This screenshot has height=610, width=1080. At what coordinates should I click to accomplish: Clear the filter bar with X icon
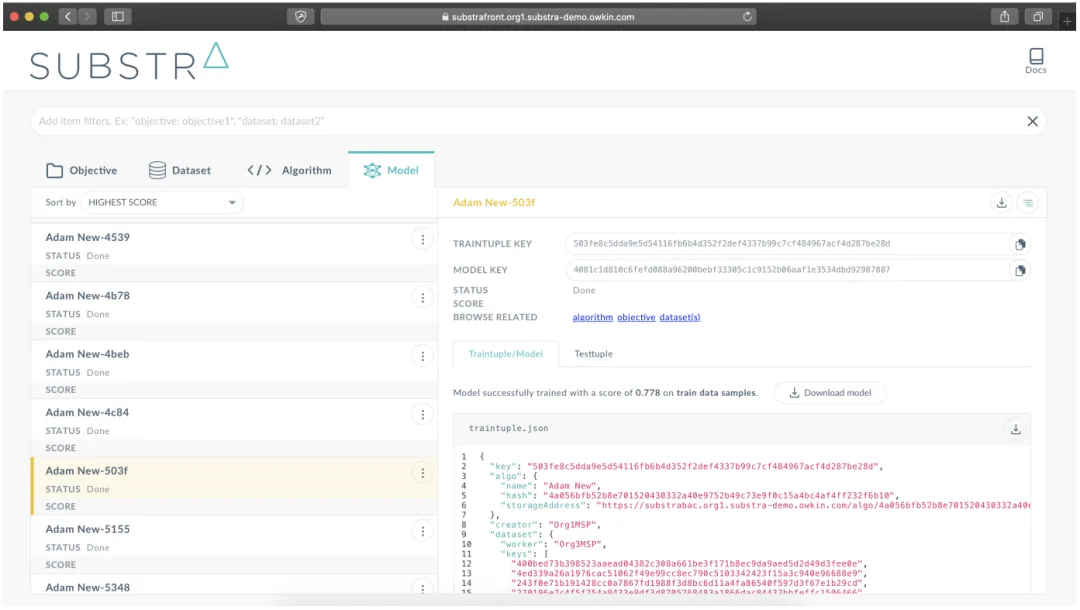[x=1032, y=121]
